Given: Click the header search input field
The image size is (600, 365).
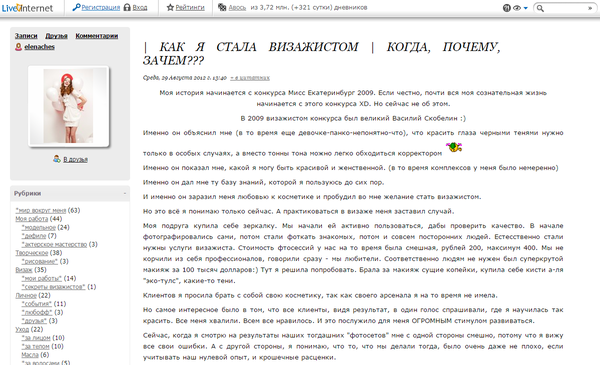Looking at the screenshot, I should [565, 8].
